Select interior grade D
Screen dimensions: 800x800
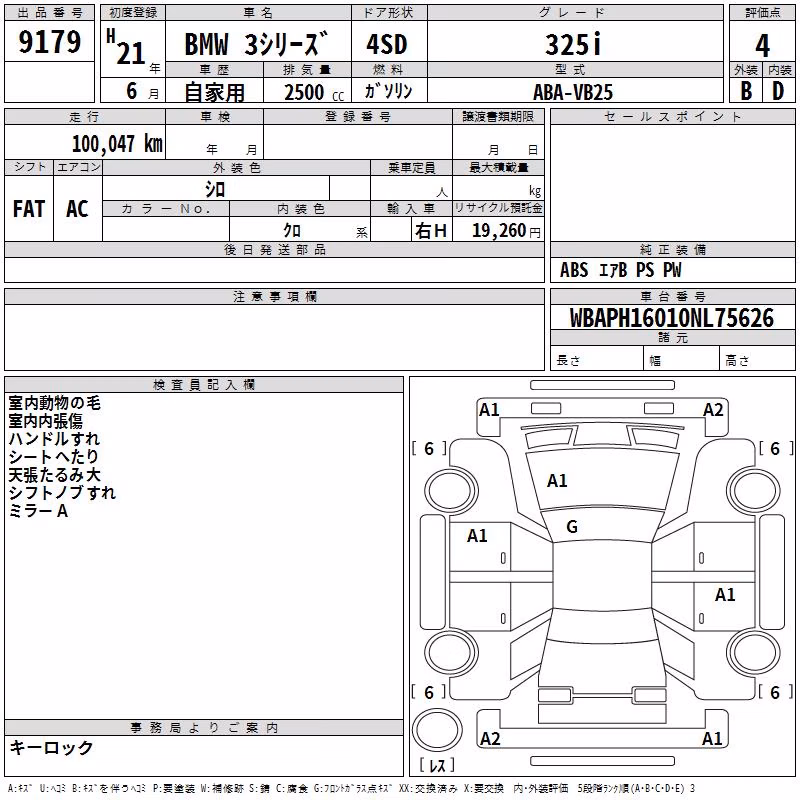coord(778,91)
